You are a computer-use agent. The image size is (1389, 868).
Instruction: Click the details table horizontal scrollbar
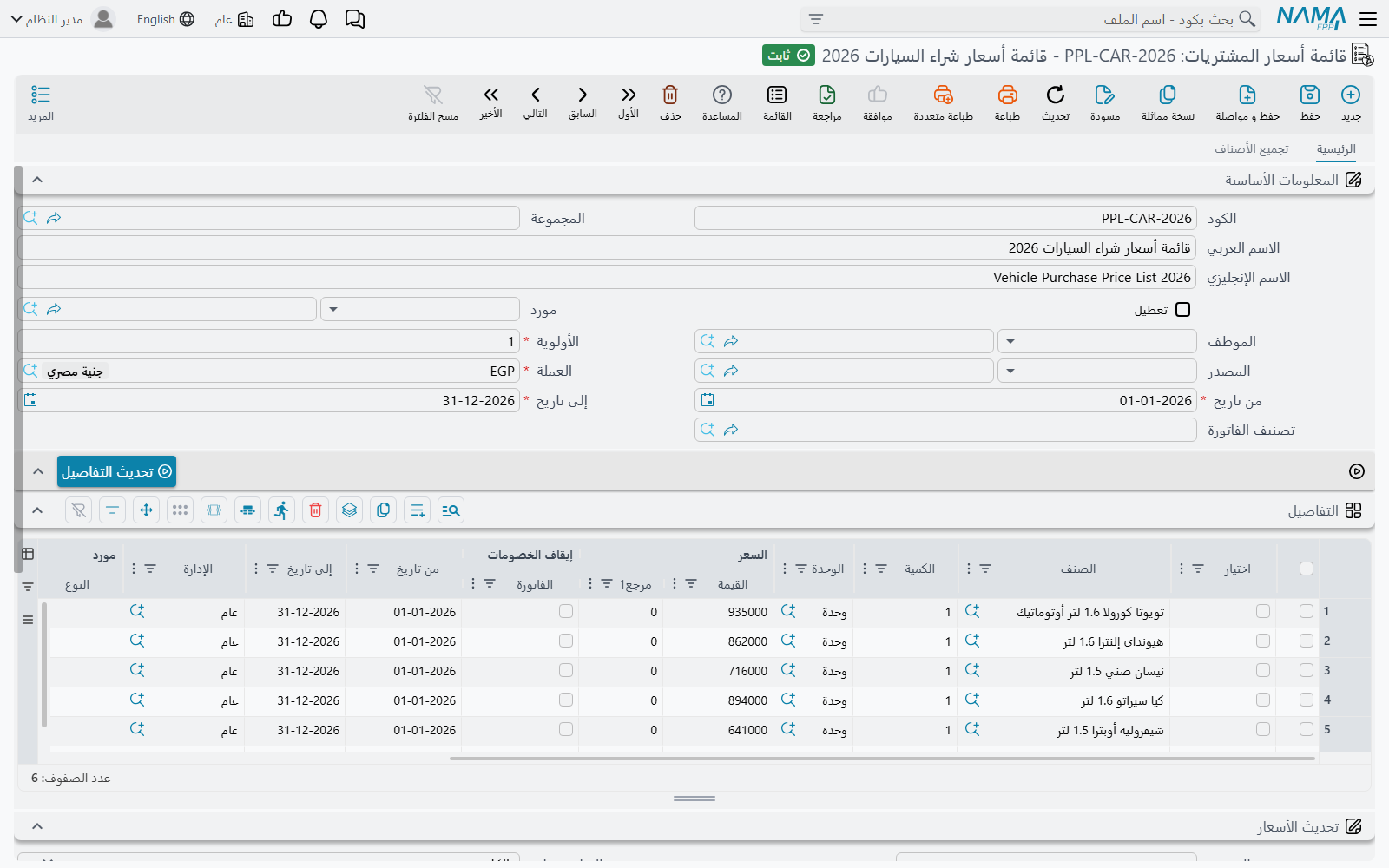[x=882, y=759]
